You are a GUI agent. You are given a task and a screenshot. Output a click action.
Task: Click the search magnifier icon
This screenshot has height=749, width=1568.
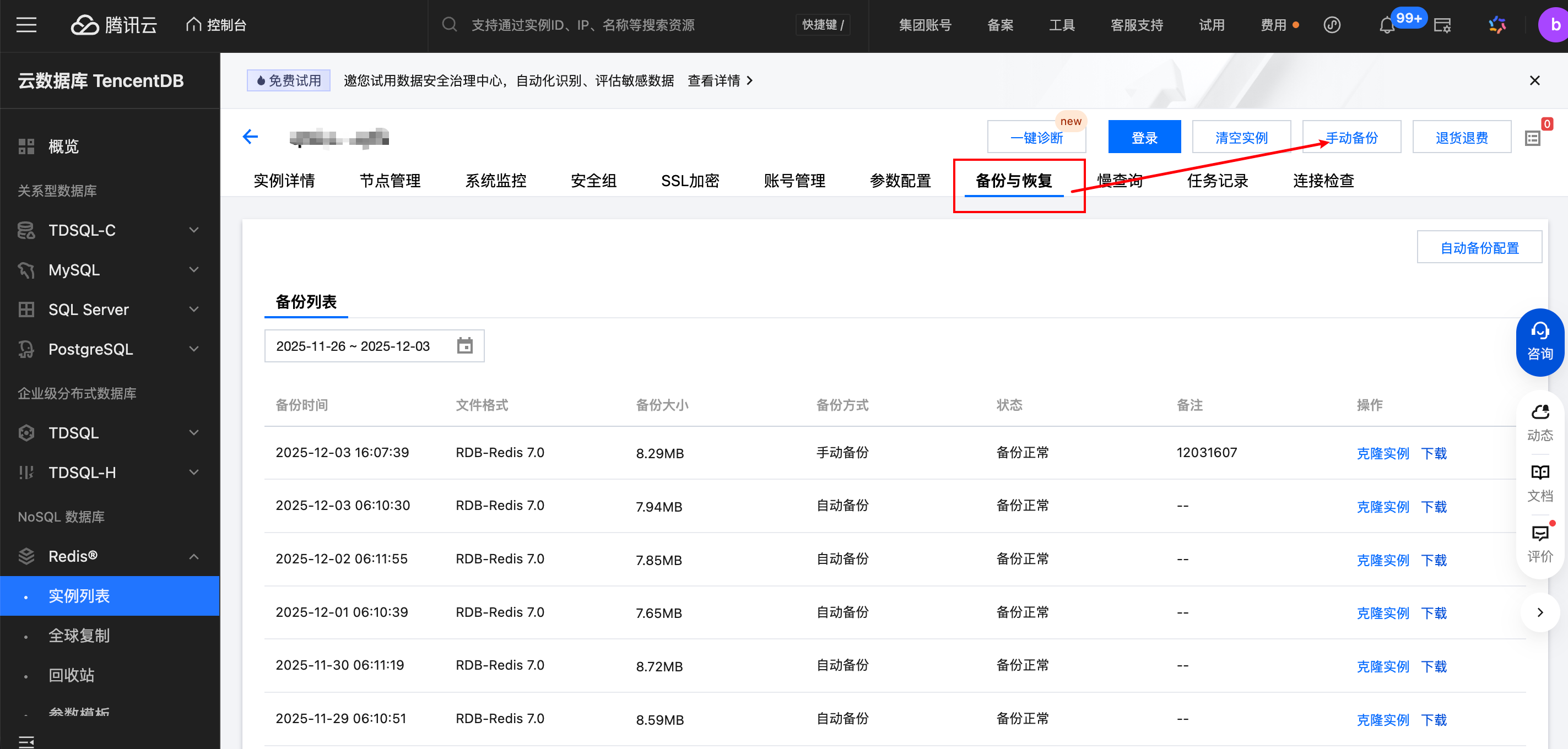(x=449, y=25)
